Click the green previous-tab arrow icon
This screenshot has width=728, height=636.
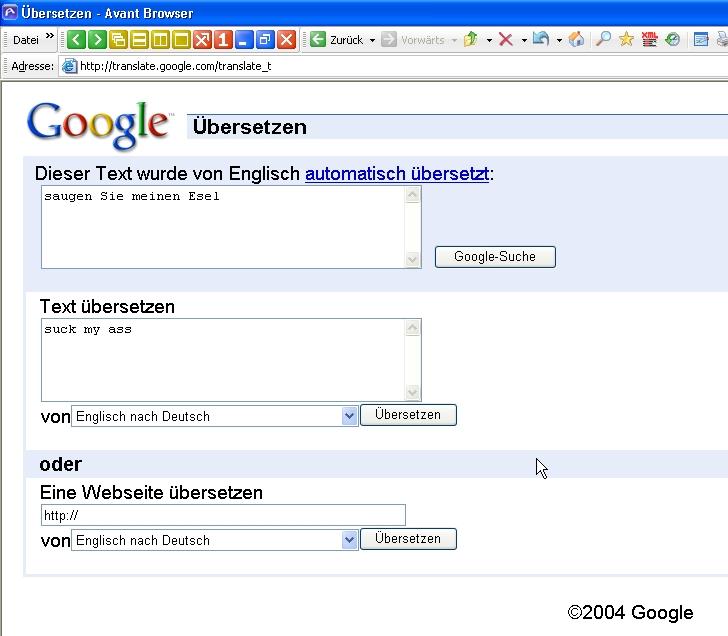(x=76, y=40)
